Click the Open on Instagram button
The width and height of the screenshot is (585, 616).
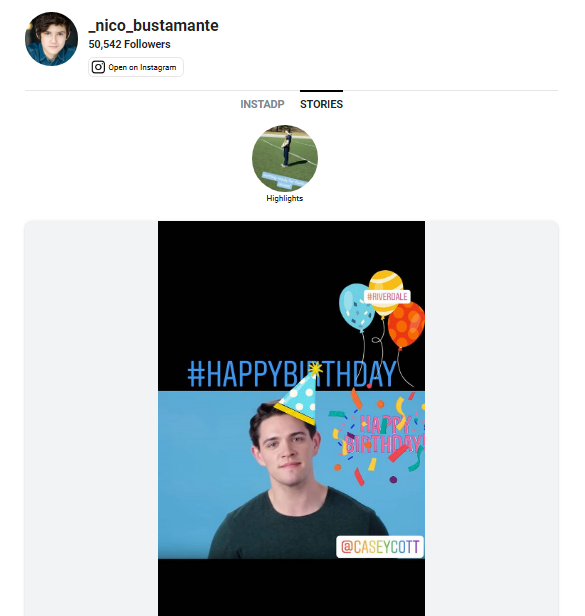(x=136, y=67)
